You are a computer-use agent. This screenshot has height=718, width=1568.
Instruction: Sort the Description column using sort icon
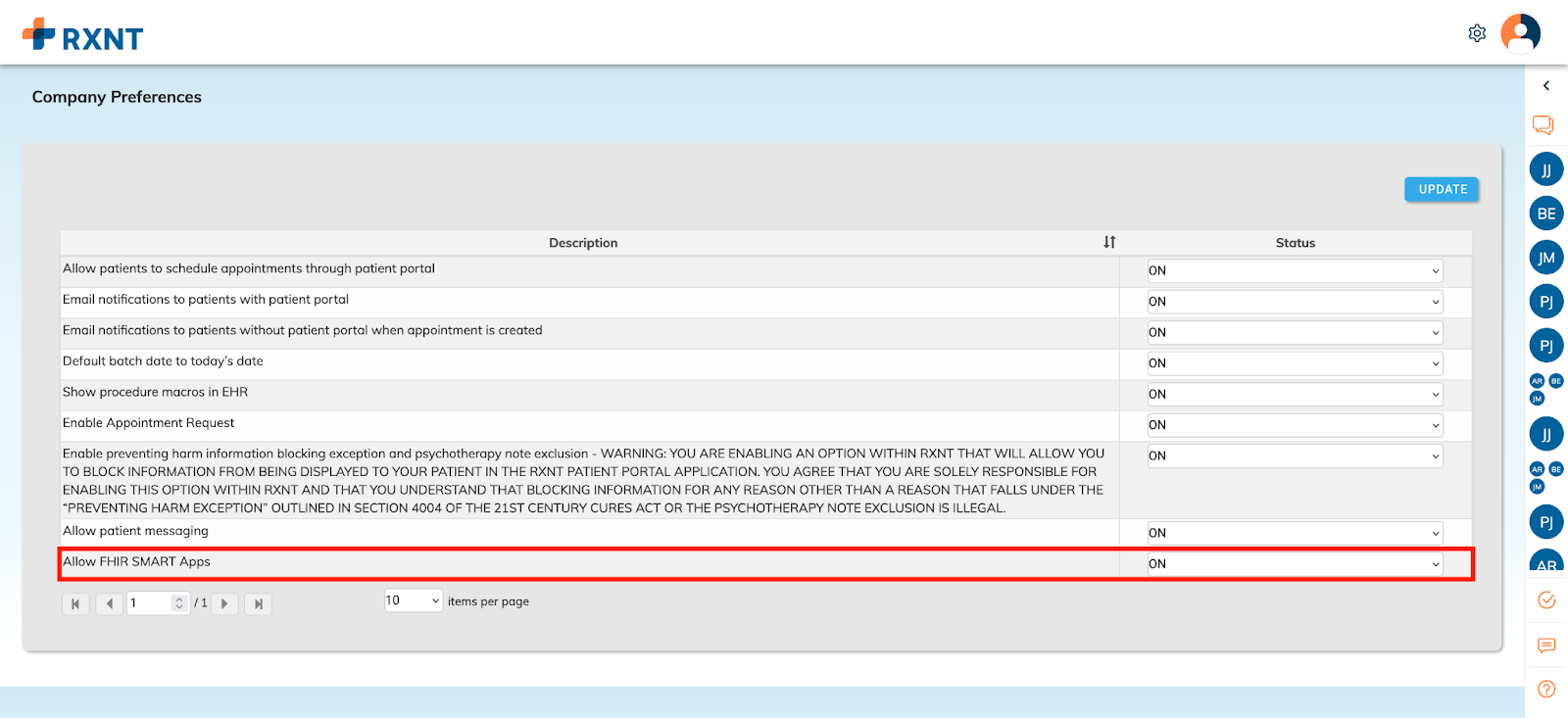pos(1109,242)
